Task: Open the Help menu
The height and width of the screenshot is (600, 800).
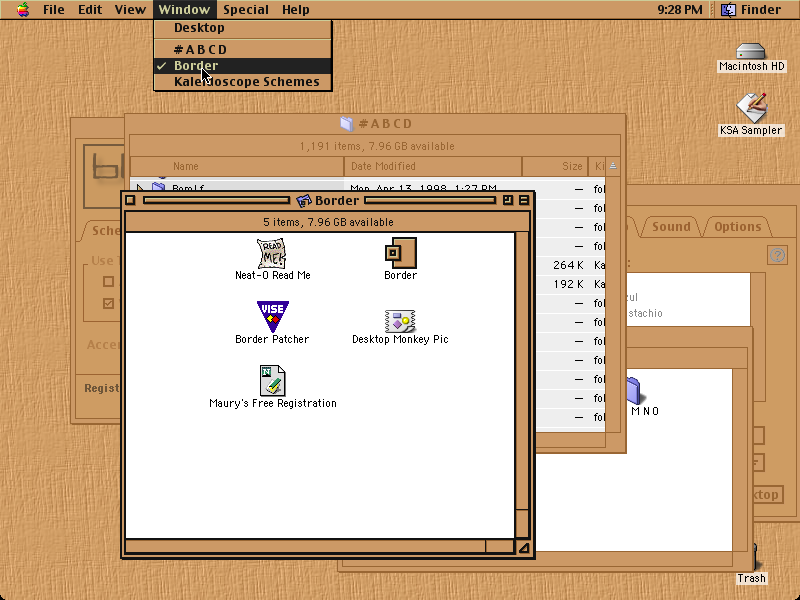Action: point(296,10)
